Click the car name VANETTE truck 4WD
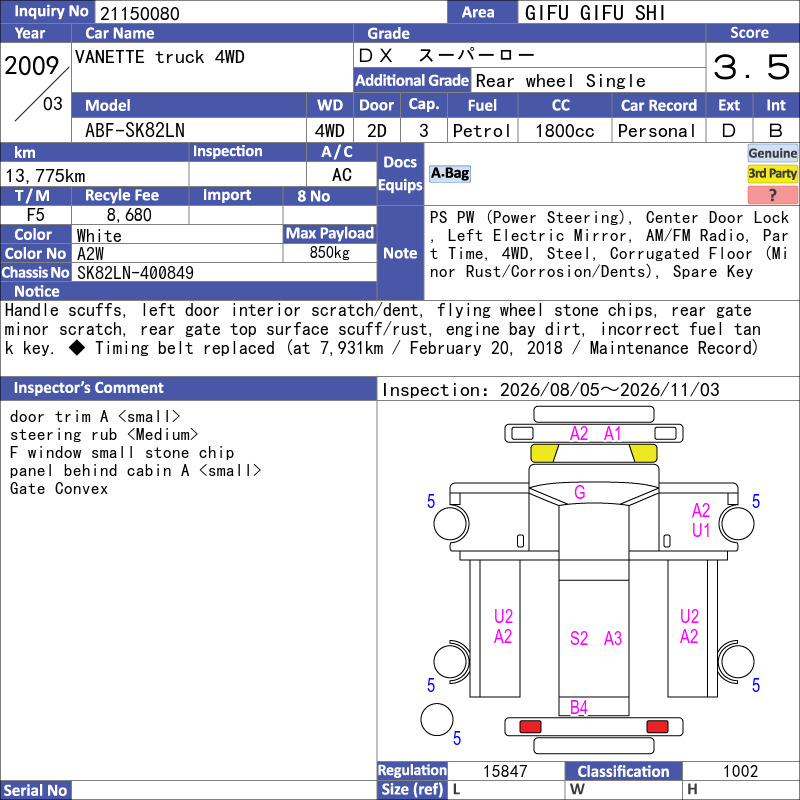The height and width of the screenshot is (800, 800). click(x=160, y=57)
